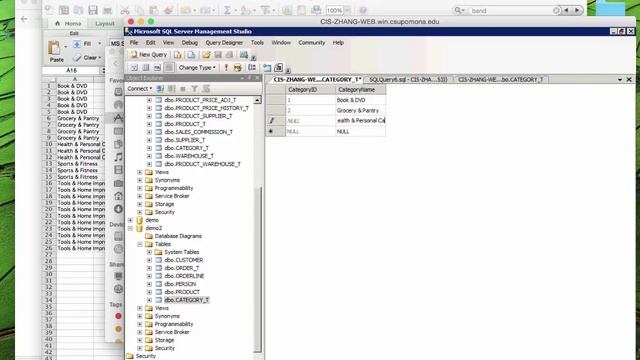Viewport: 640px width, 360px height.
Task: Select the Database Diagrams folder
Action: [x=178, y=236]
